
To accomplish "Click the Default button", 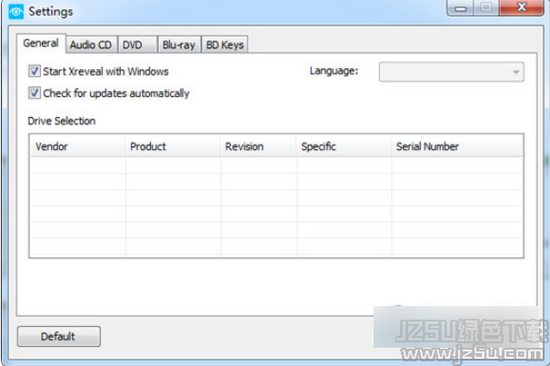I will click(x=59, y=336).
